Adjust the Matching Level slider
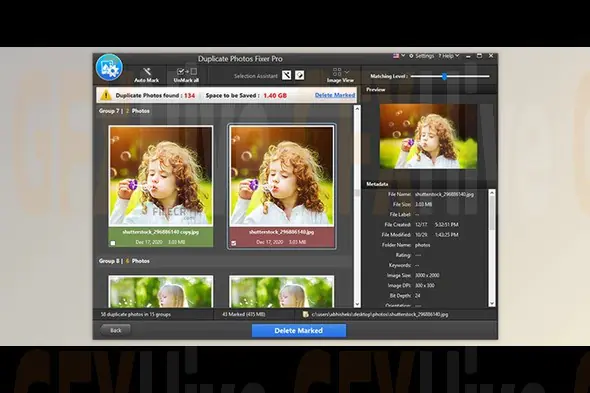Image resolution: width=590 pixels, height=393 pixels. 444,76
